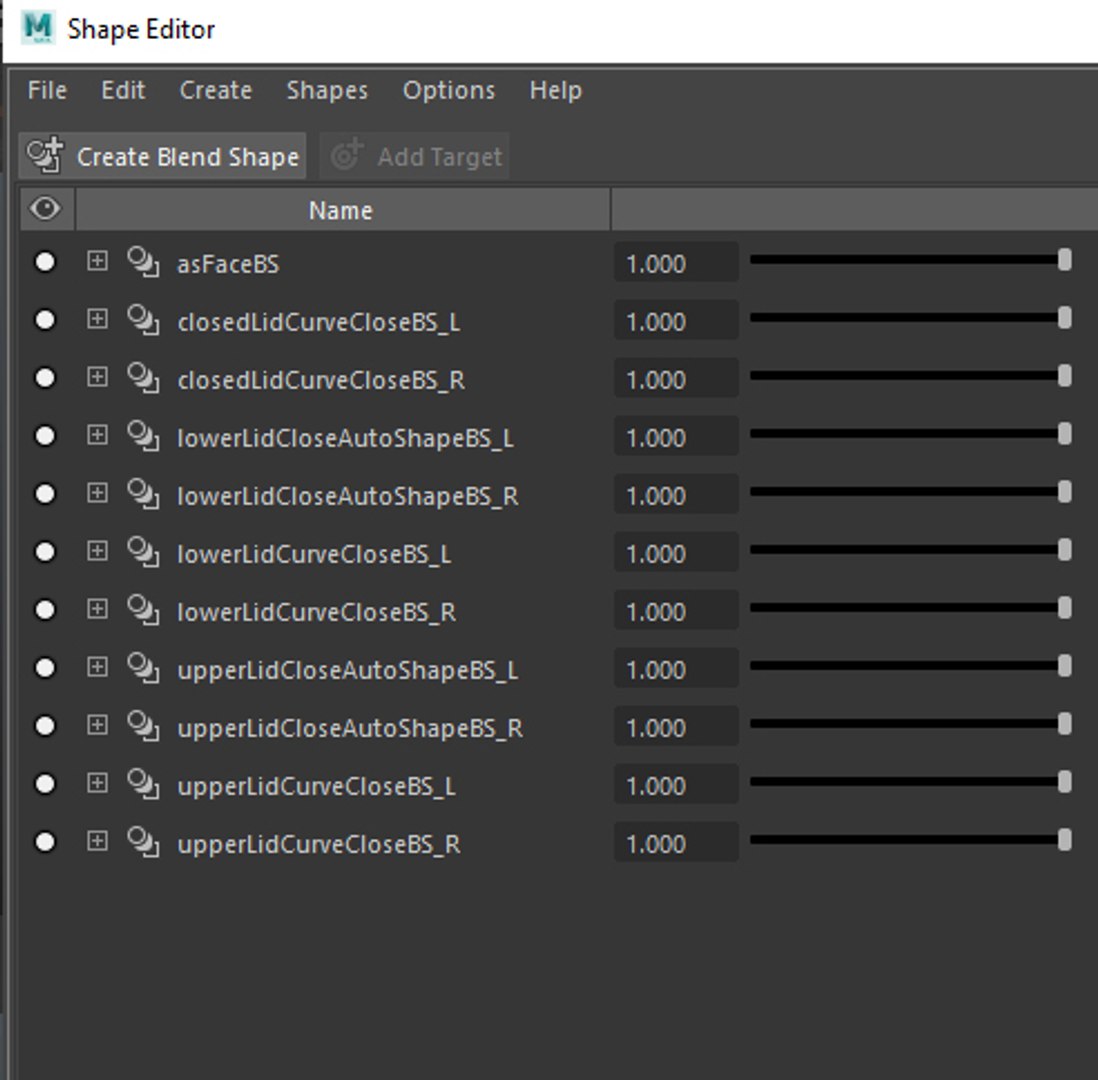Click weight value field of lowerLidCloseAutoShapeBS_L
1098x1080 pixels.
pos(676,437)
